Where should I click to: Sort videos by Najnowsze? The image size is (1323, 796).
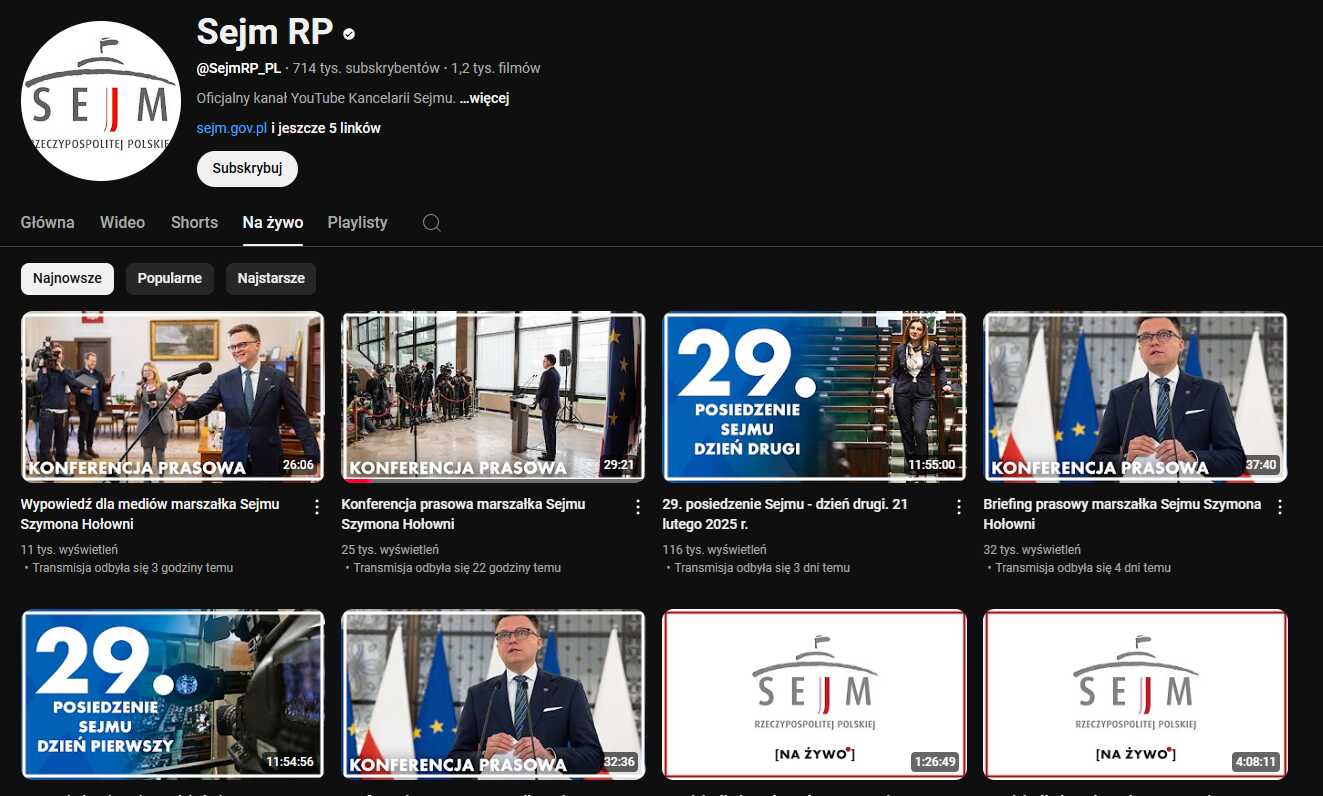67,279
